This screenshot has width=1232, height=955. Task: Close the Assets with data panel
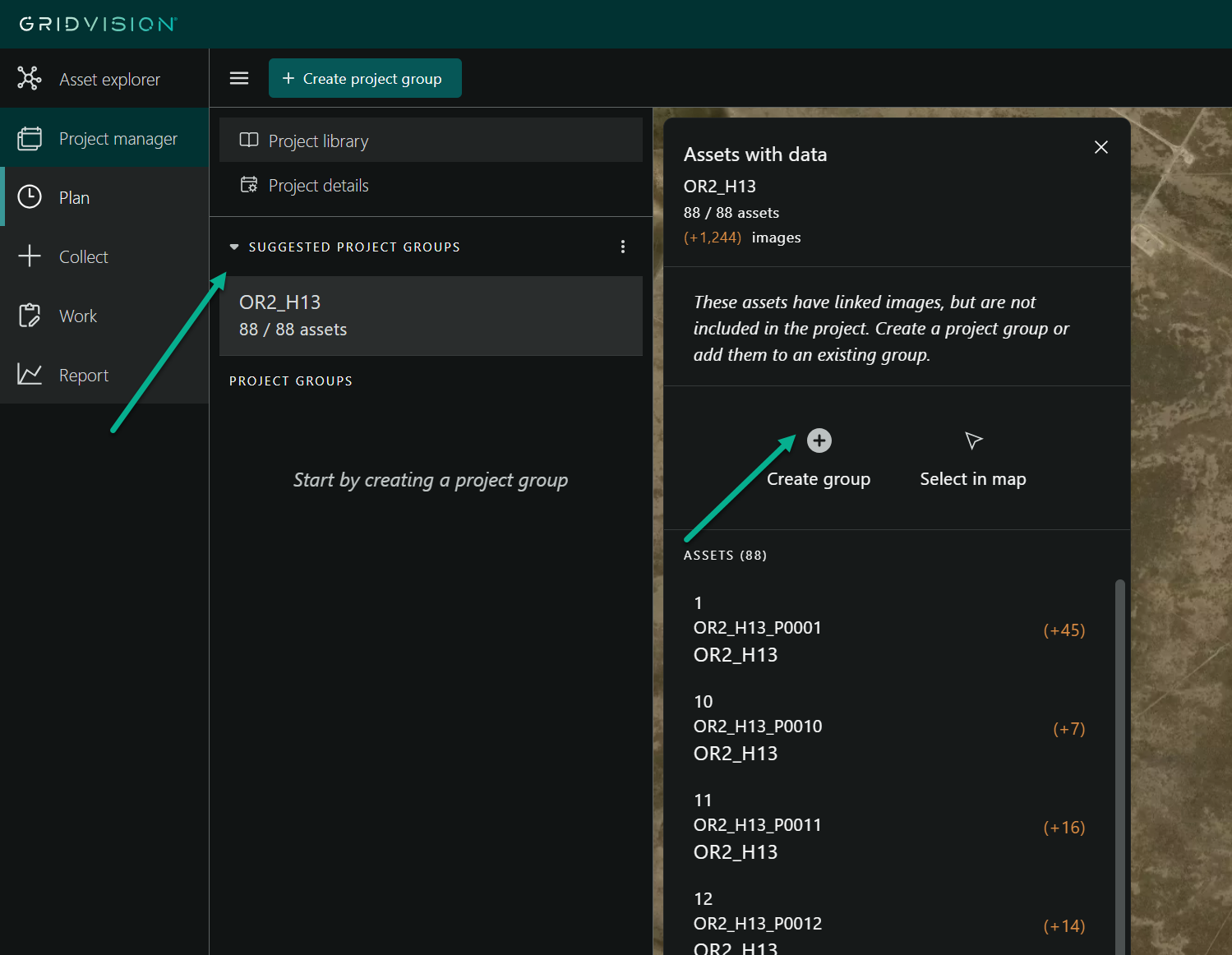pos(1101,147)
